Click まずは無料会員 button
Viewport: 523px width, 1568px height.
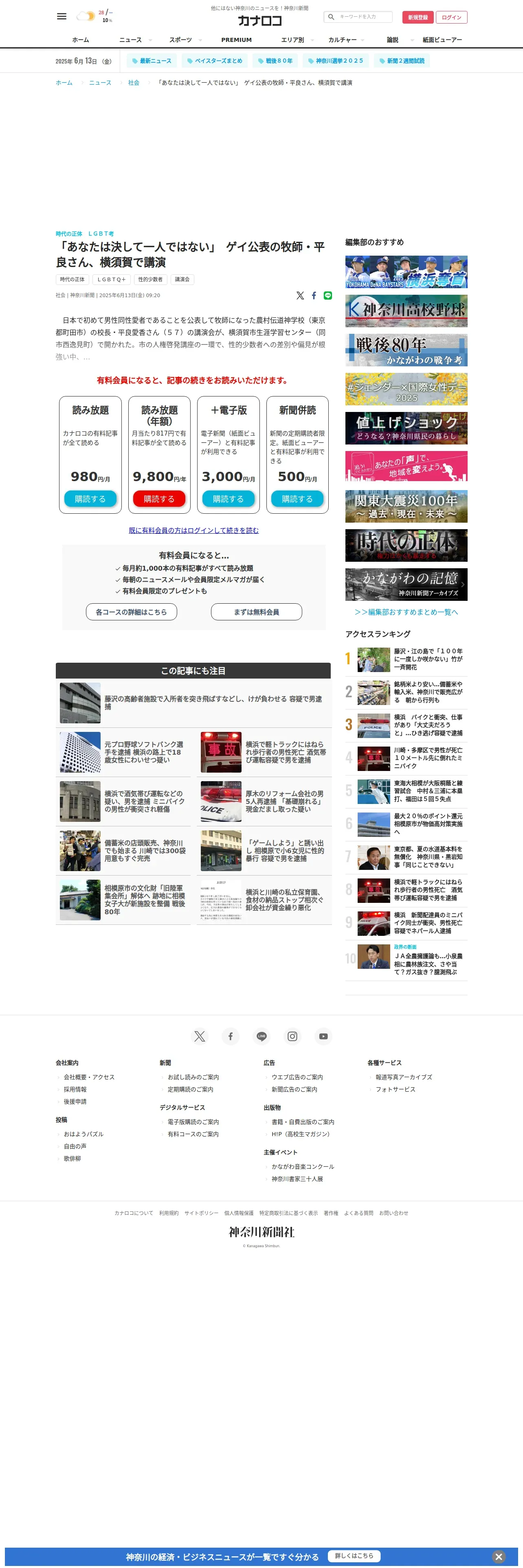tap(256, 612)
